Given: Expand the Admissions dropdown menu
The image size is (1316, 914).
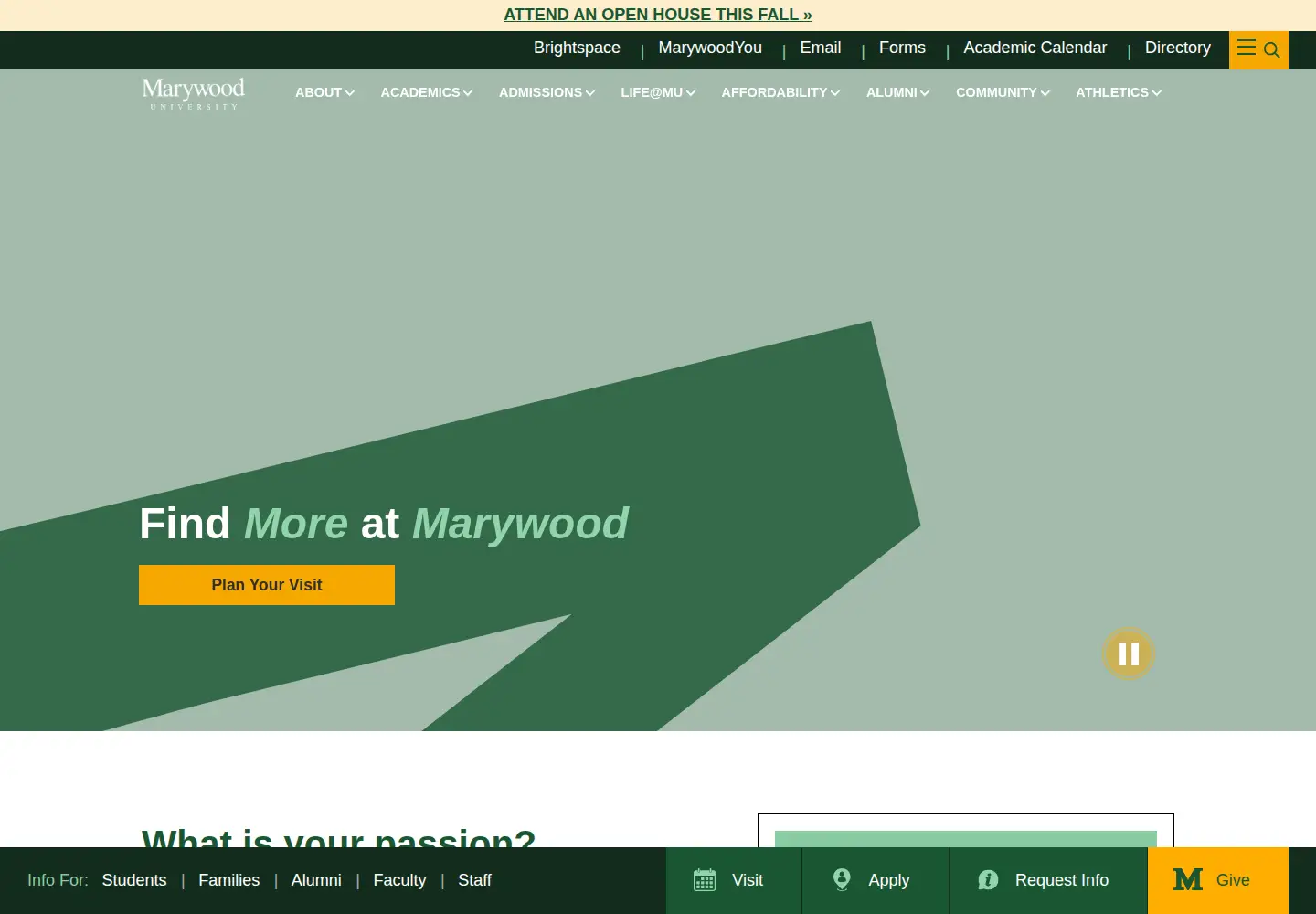Looking at the screenshot, I should (547, 92).
